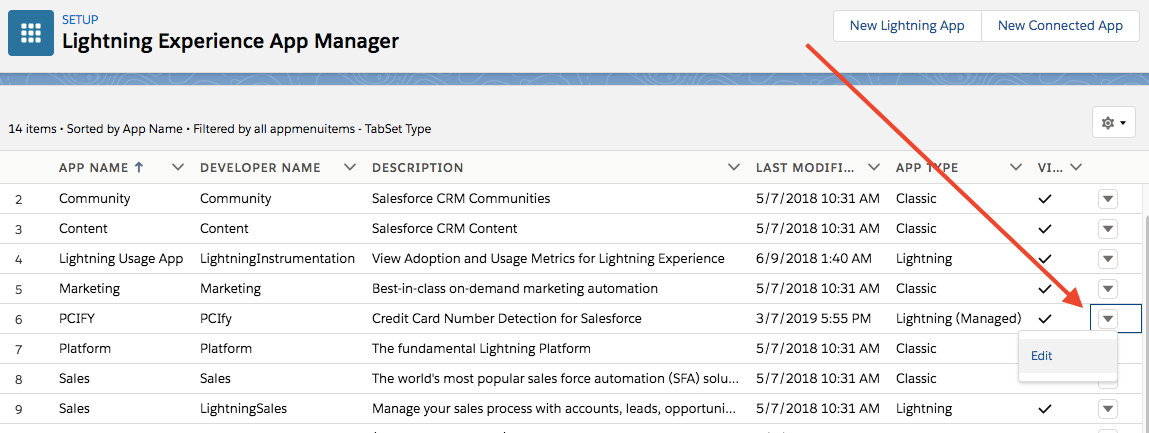1149x433 pixels.
Task: Click the Description column header
Action: tap(418, 168)
